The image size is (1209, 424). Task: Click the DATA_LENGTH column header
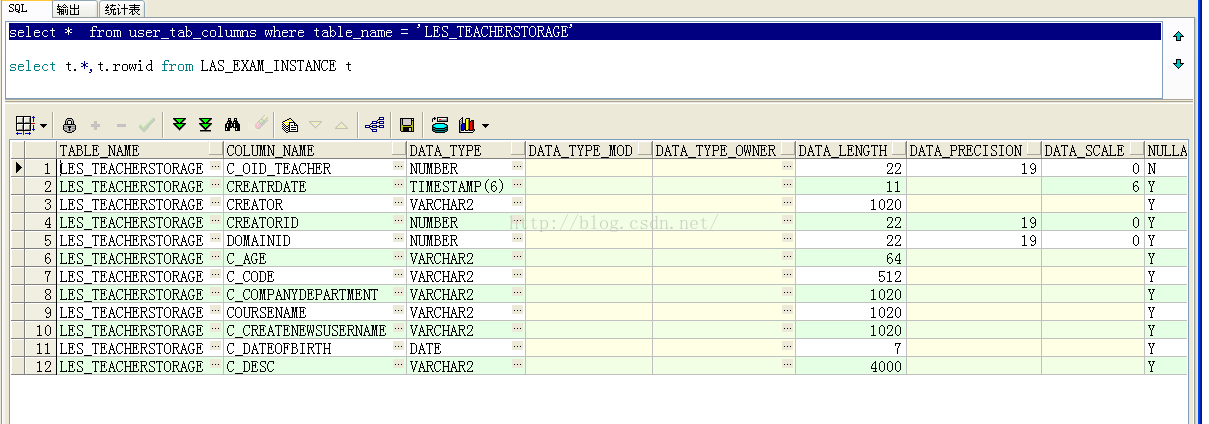pos(850,150)
